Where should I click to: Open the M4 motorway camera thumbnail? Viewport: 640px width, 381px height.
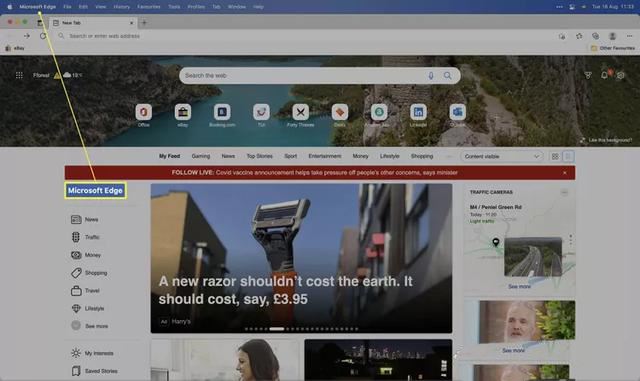pyautogui.click(x=533, y=257)
